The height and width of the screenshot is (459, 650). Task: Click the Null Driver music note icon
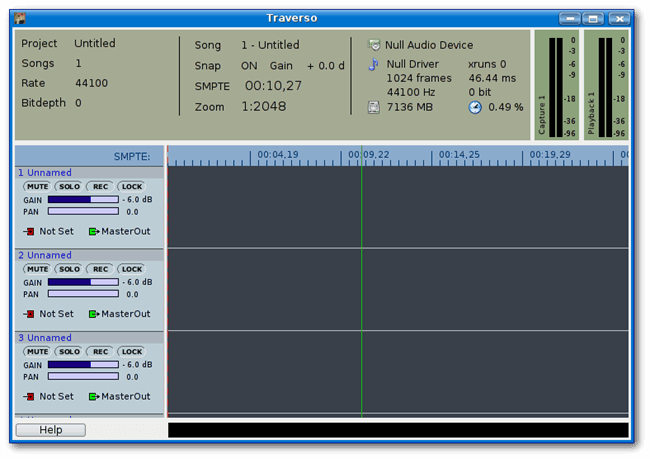pos(374,64)
